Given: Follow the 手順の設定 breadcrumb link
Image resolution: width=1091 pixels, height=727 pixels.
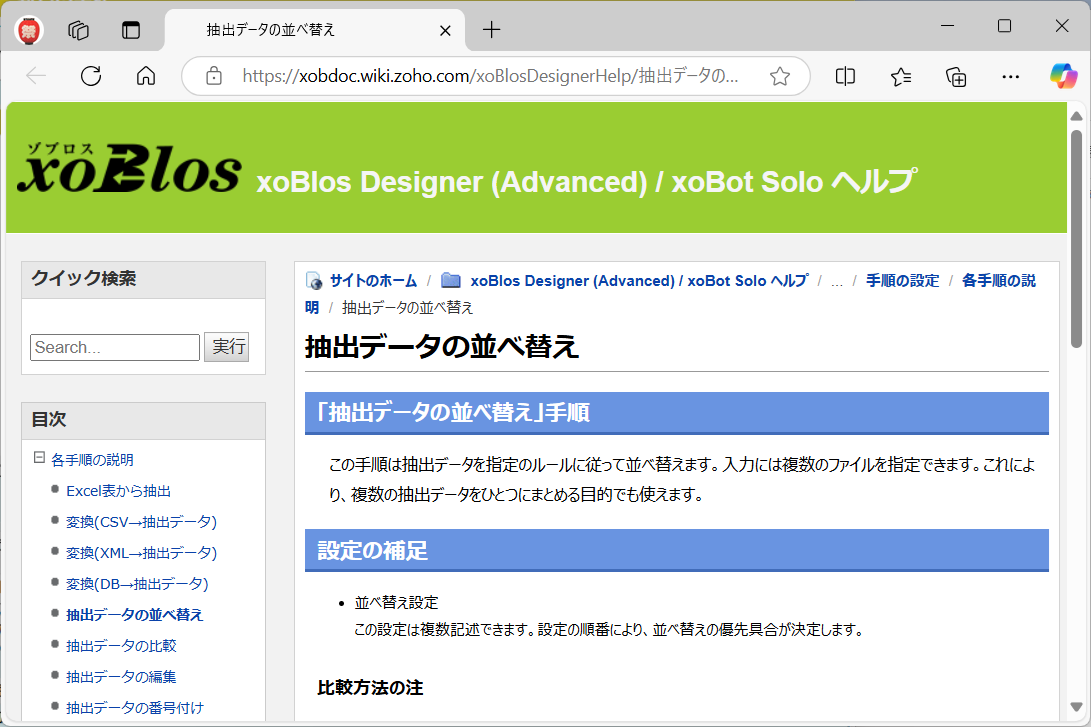Looking at the screenshot, I should tap(902, 281).
